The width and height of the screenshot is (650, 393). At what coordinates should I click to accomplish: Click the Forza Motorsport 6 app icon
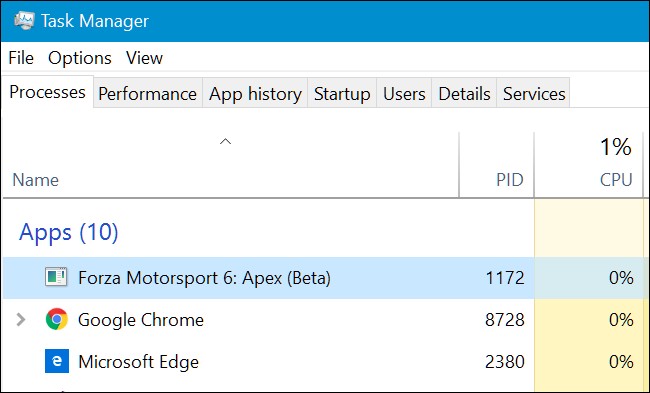pos(56,277)
